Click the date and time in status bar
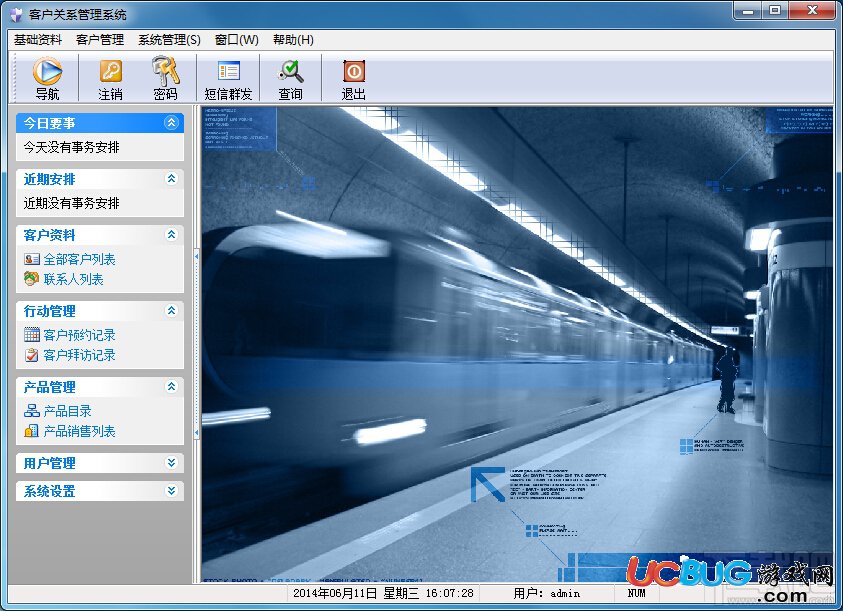The image size is (843, 611). pos(383,593)
